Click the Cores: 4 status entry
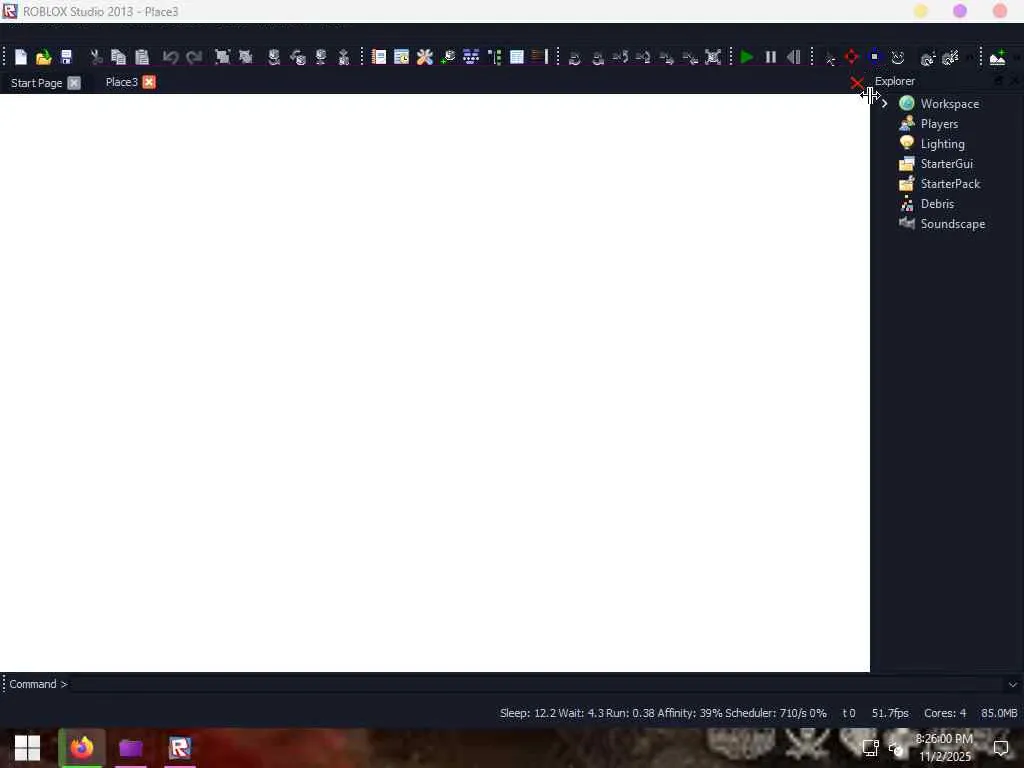The height and width of the screenshot is (768, 1024). pos(944,713)
